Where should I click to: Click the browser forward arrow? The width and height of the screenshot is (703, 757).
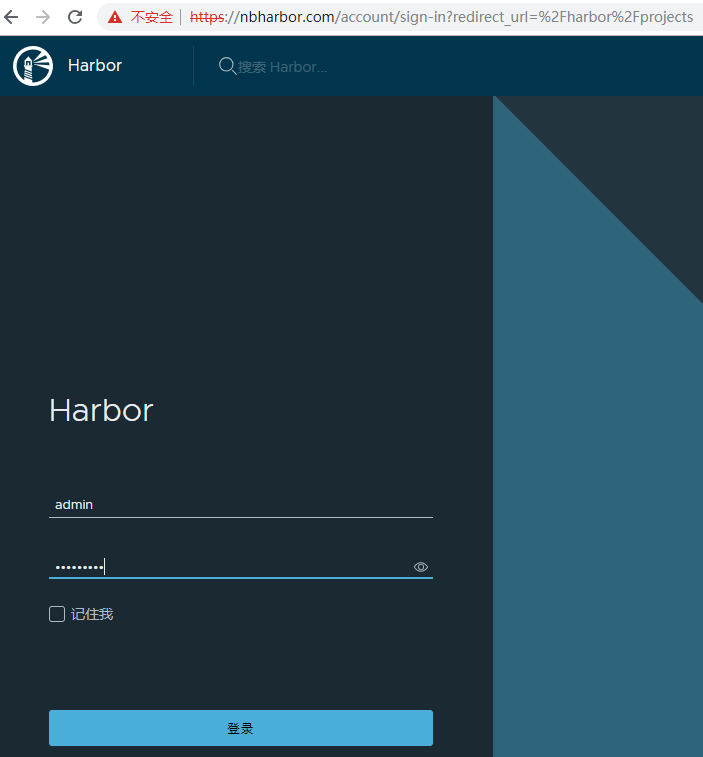[43, 17]
